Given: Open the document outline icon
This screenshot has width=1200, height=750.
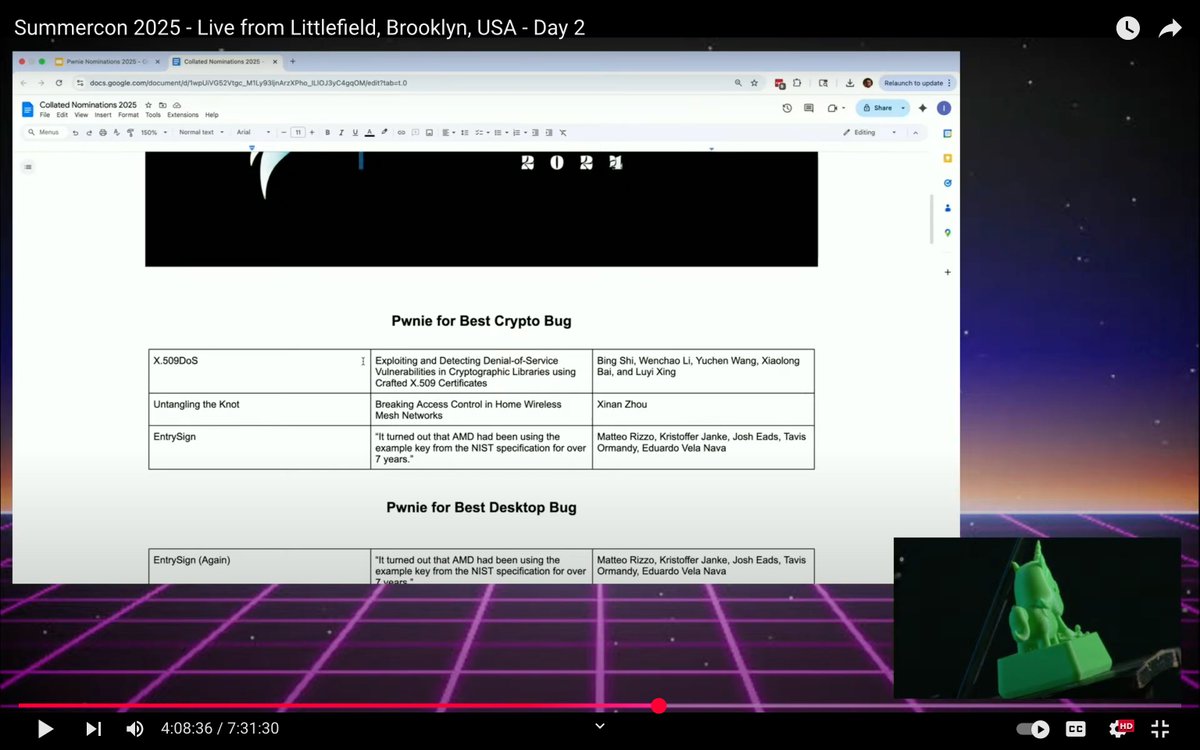Looking at the screenshot, I should pyautogui.click(x=28, y=167).
